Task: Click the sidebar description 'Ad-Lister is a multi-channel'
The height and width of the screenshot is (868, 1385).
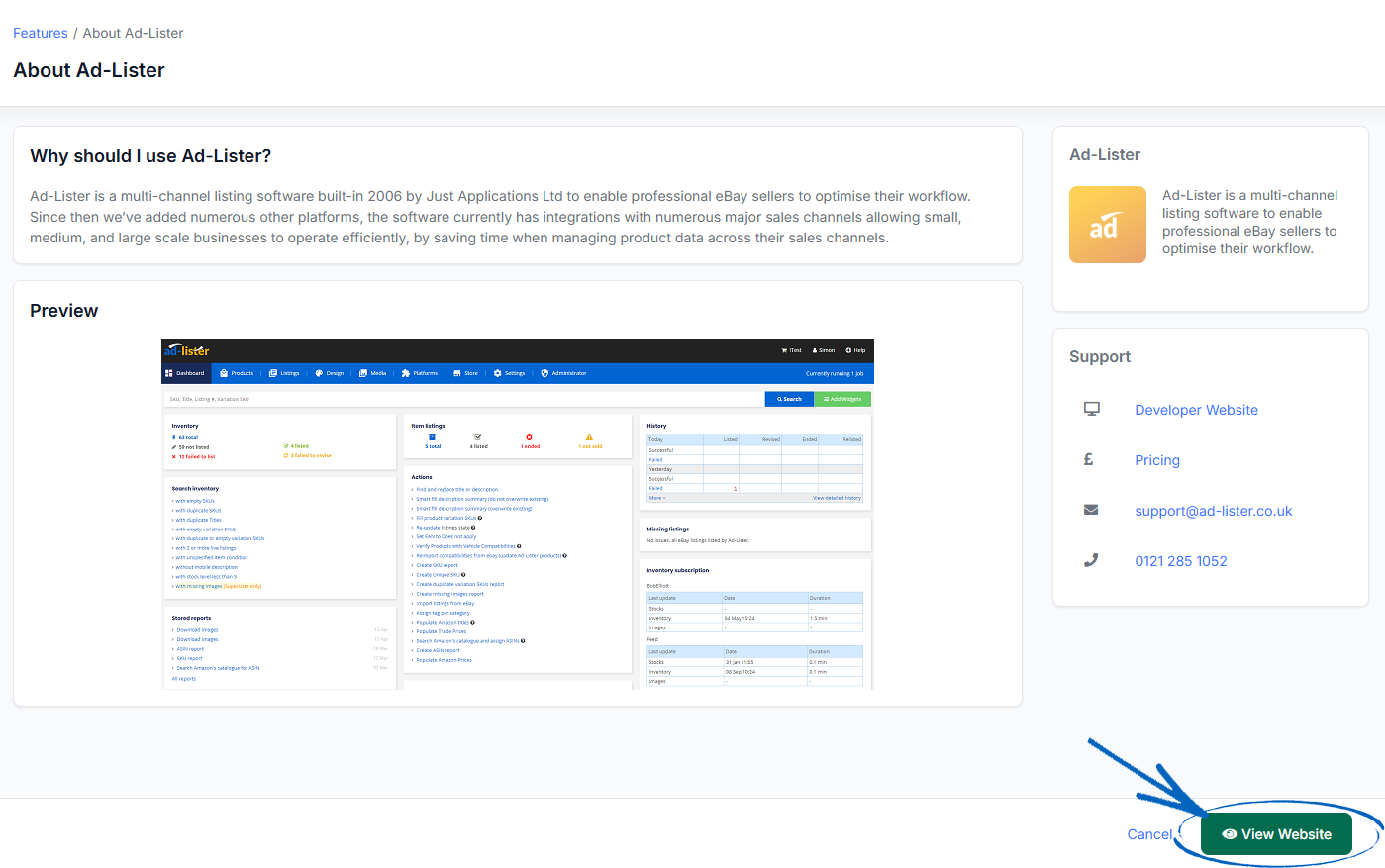Action: 1250,222
